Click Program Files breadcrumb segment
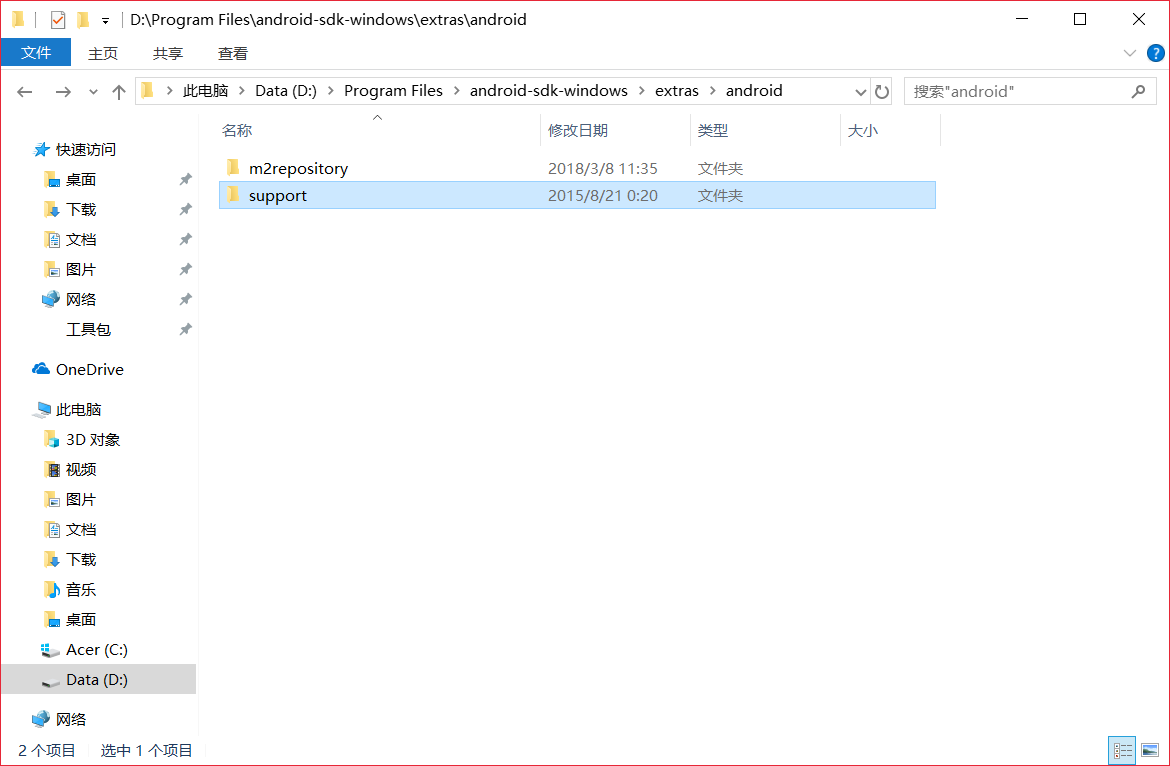The image size is (1170, 766). tap(393, 91)
